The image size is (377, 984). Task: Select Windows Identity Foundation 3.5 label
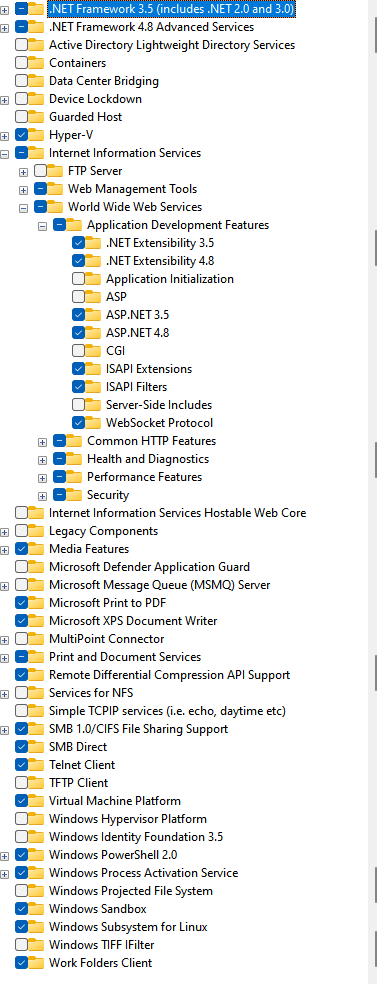pyautogui.click(x=136, y=837)
